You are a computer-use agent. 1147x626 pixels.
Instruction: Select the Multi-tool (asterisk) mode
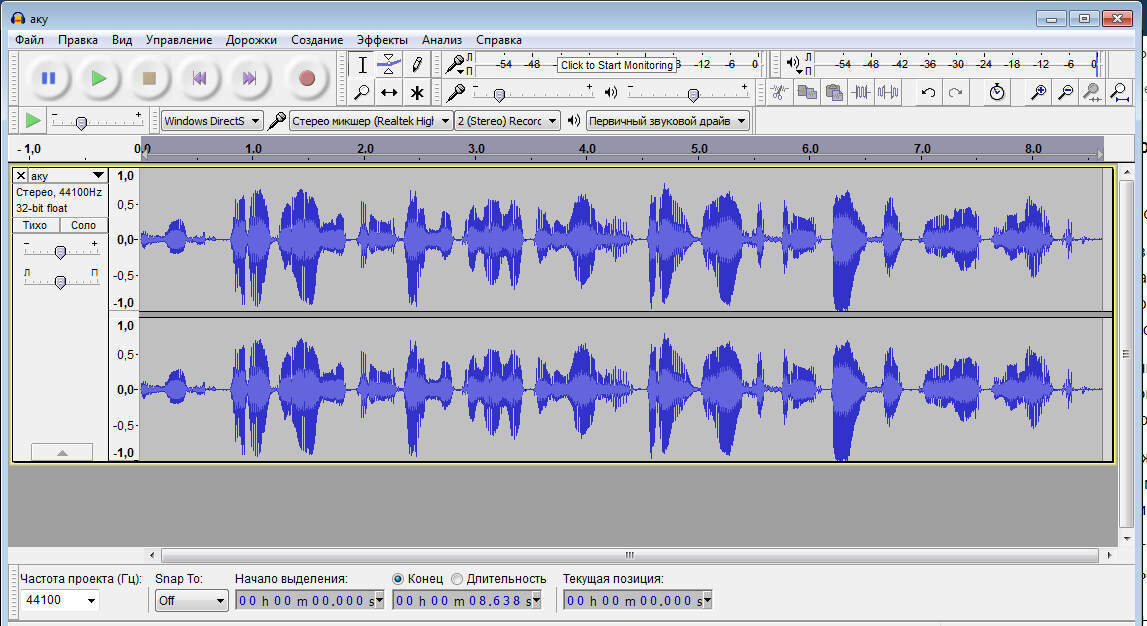[x=417, y=92]
